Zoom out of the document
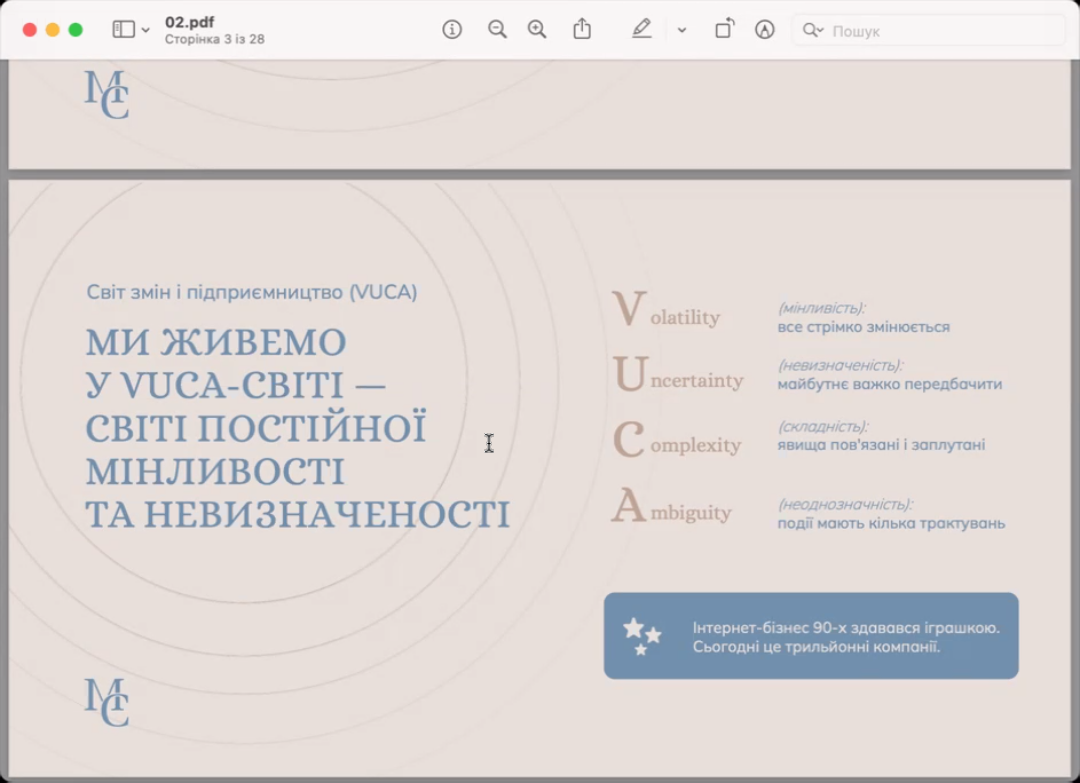This screenshot has width=1080, height=783. [x=497, y=29]
